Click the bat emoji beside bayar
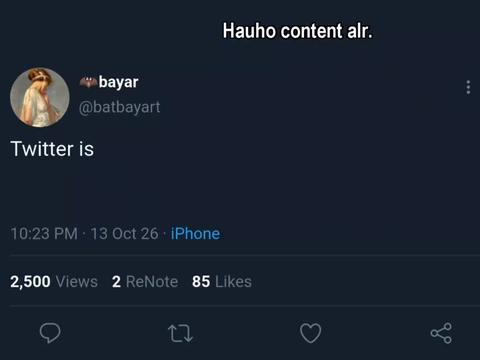Image resolution: width=480 pixels, height=360 pixels. pos(88,82)
